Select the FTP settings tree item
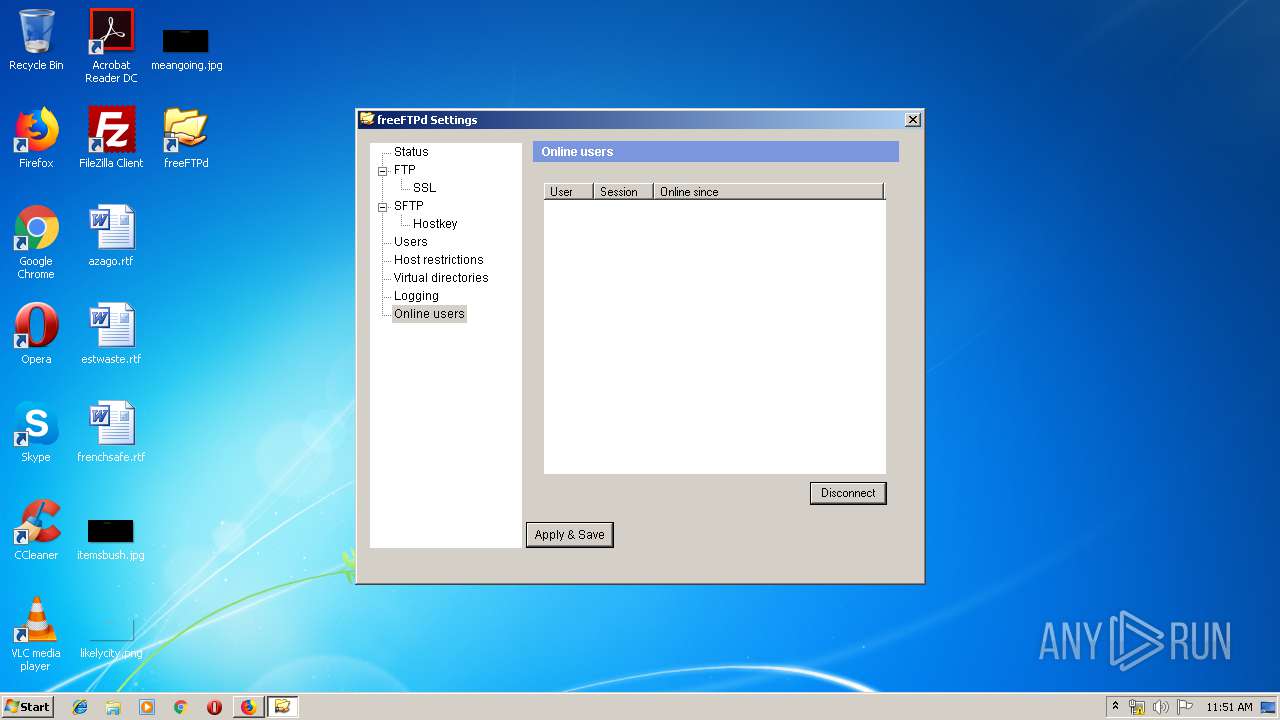The height and width of the screenshot is (720, 1280). point(404,170)
